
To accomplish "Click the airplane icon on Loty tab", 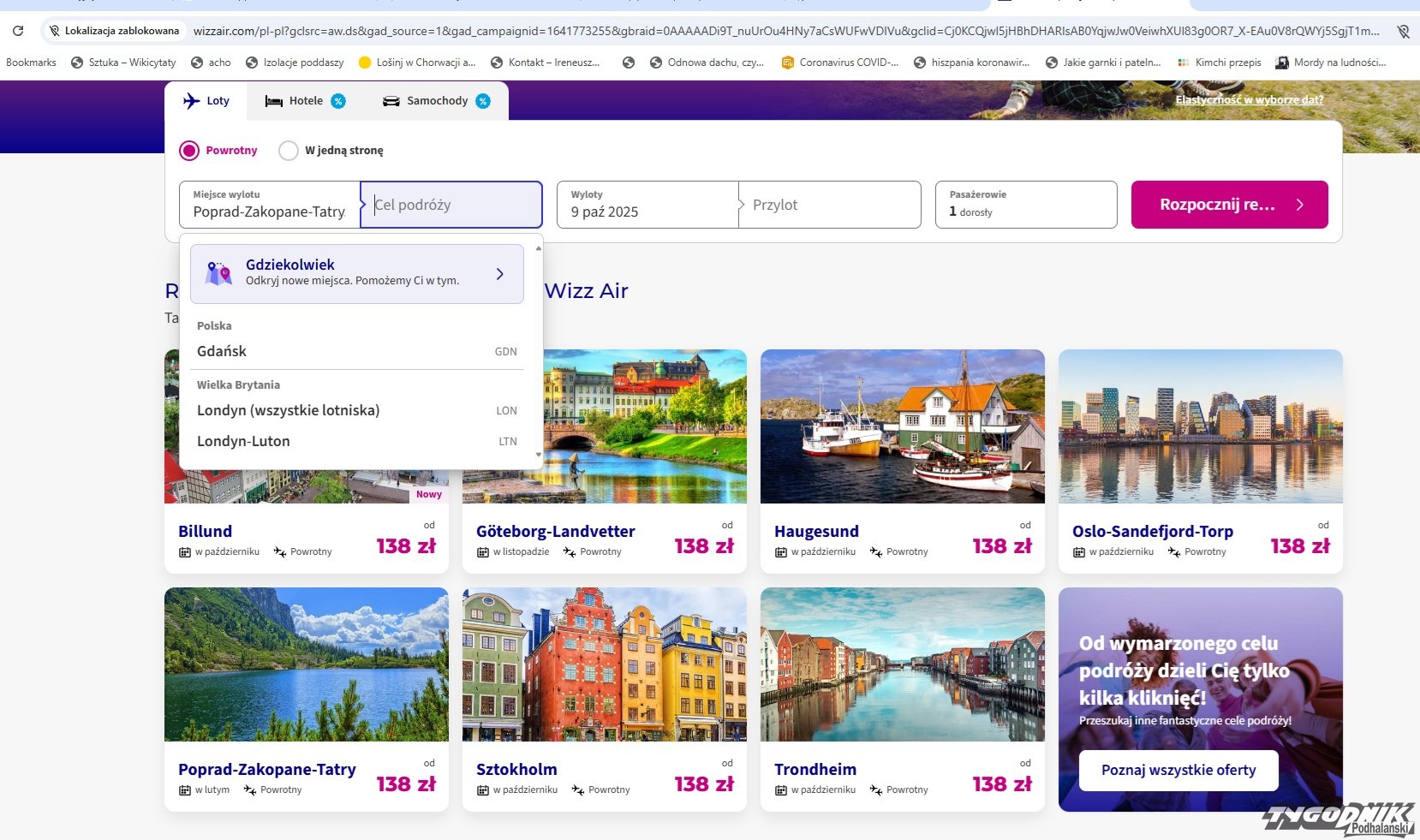I will tap(191, 101).
